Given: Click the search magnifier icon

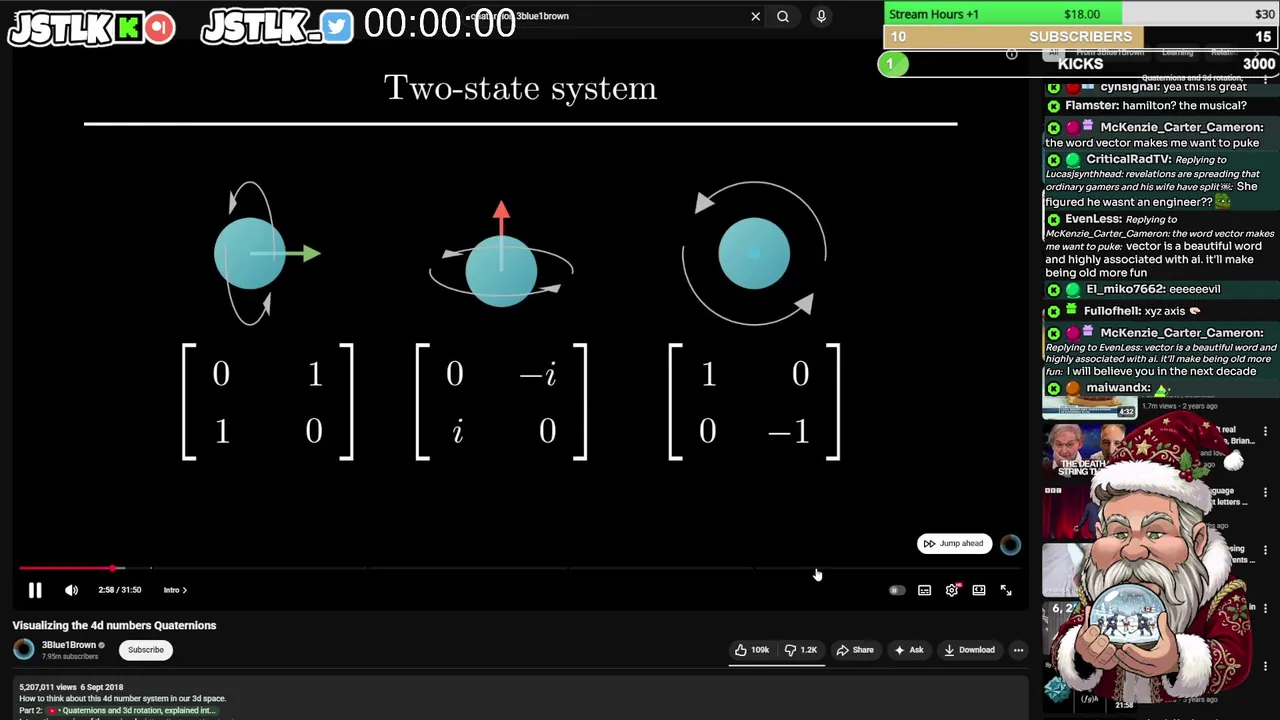Looking at the screenshot, I should click(x=783, y=16).
